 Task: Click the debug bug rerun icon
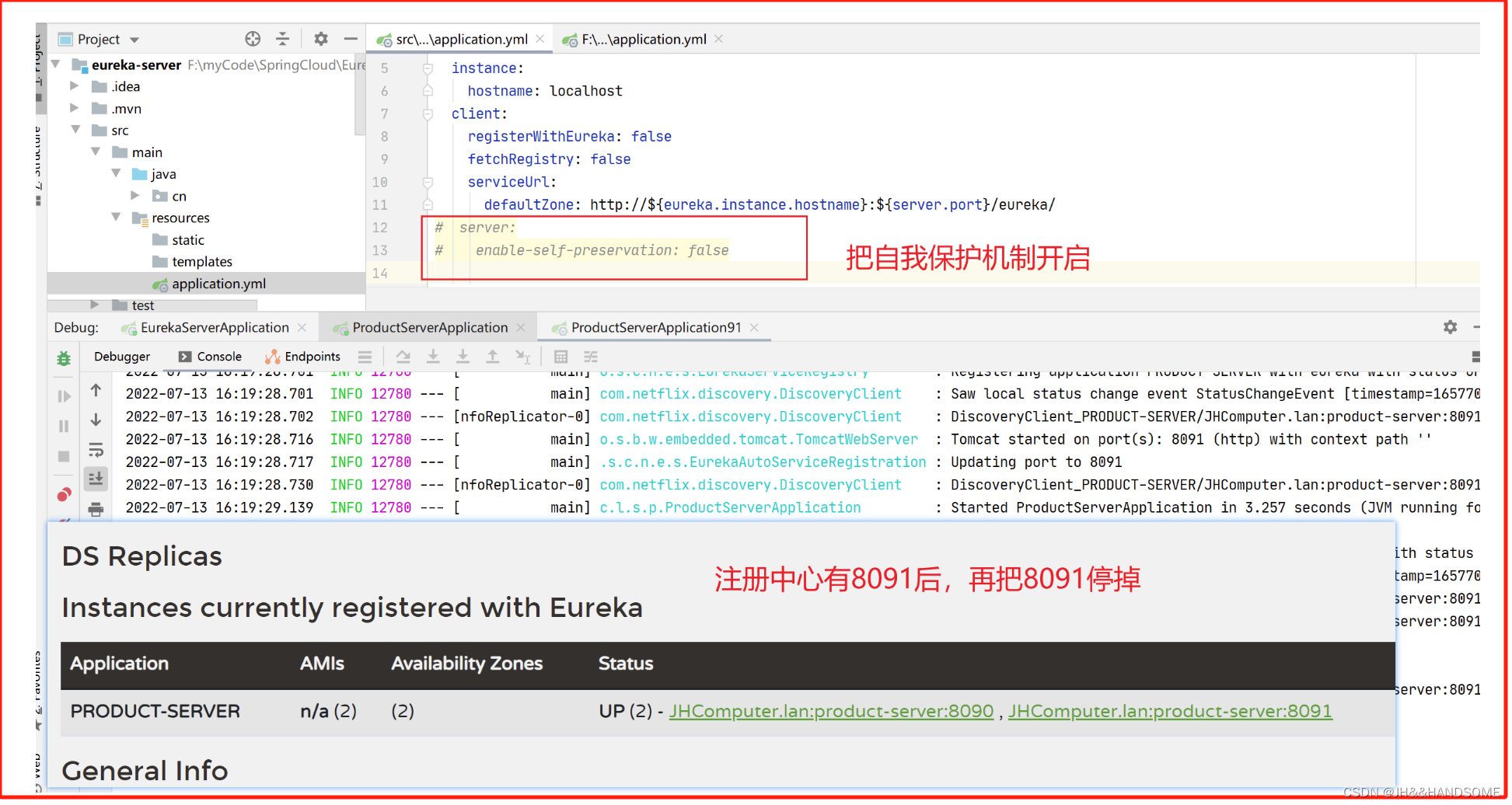[x=64, y=358]
